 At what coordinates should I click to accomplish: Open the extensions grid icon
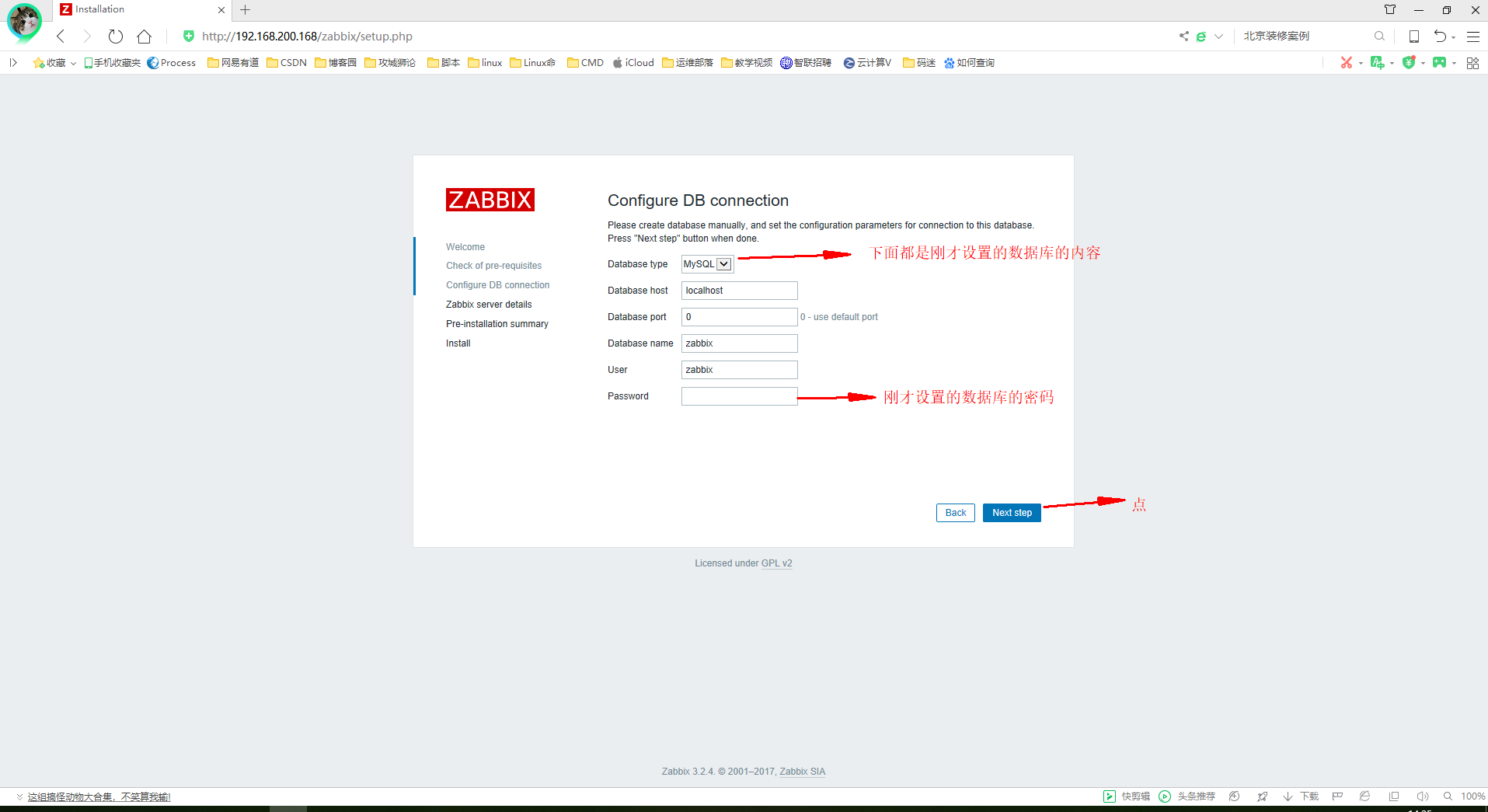(x=1472, y=63)
